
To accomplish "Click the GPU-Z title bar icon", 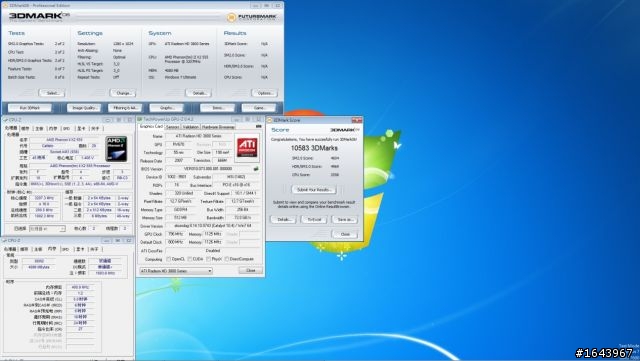I will click(140, 119).
